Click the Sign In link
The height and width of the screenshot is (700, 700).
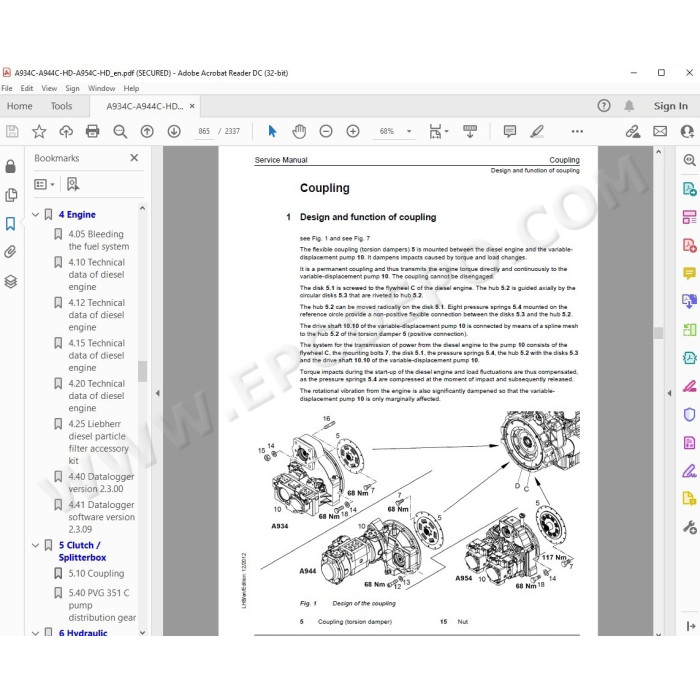point(671,106)
